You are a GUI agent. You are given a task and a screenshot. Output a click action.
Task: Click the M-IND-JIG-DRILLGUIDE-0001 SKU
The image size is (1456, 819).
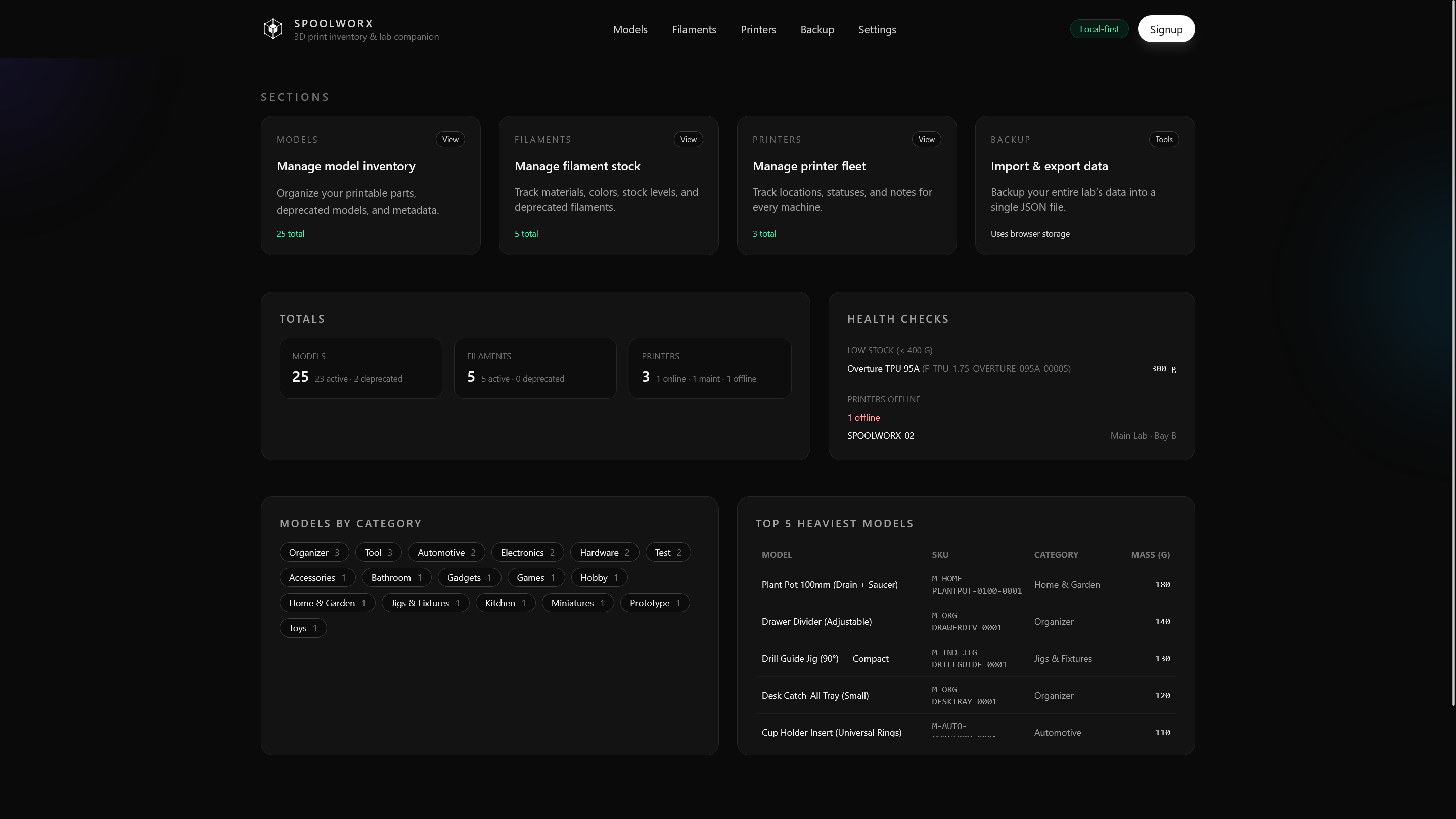click(969, 658)
